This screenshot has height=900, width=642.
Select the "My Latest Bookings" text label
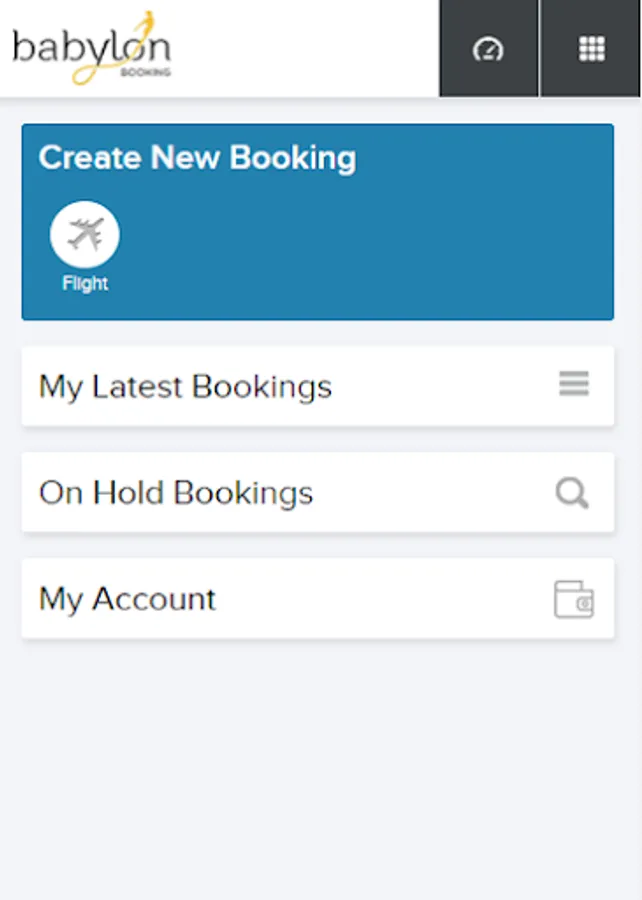point(185,386)
